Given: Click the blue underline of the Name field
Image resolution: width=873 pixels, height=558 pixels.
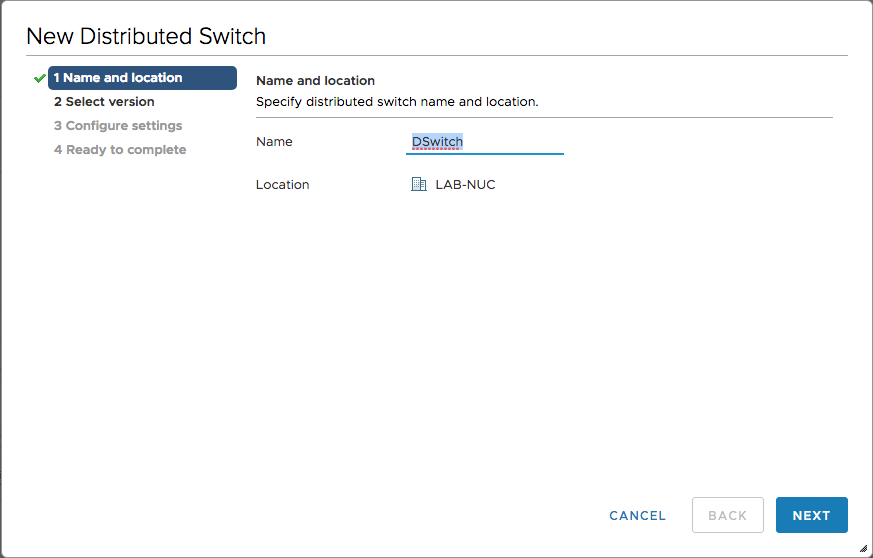Looking at the screenshot, I should pyautogui.click(x=485, y=153).
